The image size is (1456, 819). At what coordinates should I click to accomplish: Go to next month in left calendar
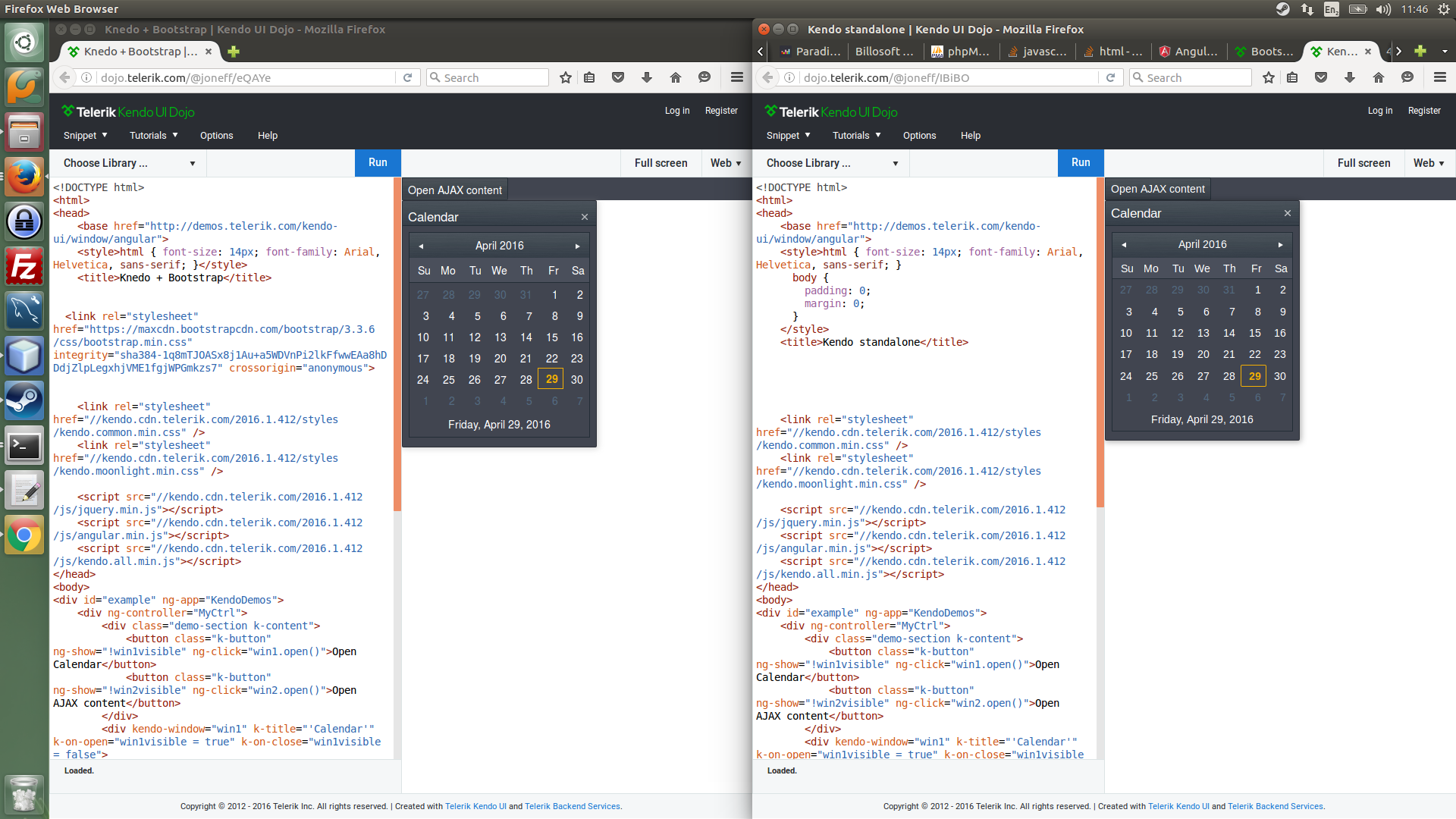click(577, 246)
